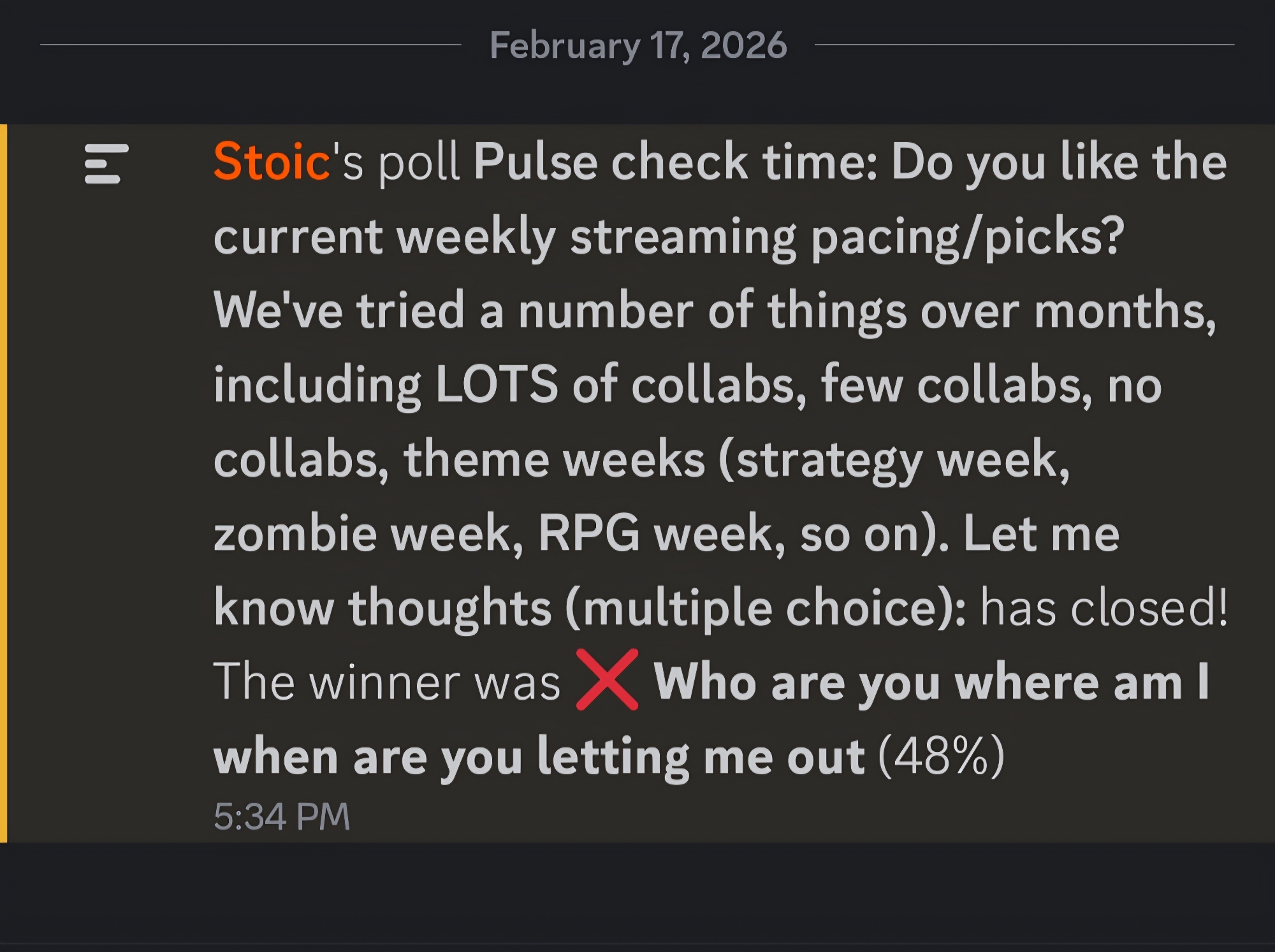
Task: Click the 5:34 PM message timestamp
Action: 282,816
